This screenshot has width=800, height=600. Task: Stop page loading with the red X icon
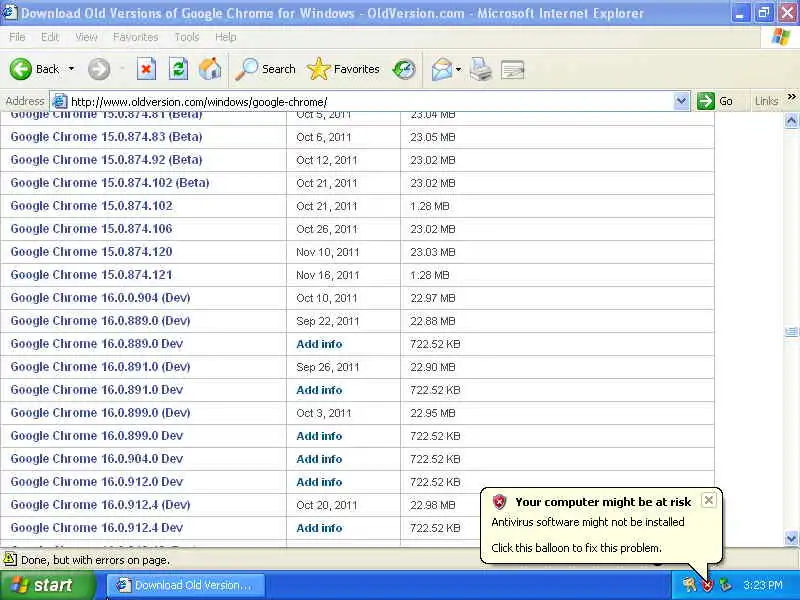click(146, 69)
